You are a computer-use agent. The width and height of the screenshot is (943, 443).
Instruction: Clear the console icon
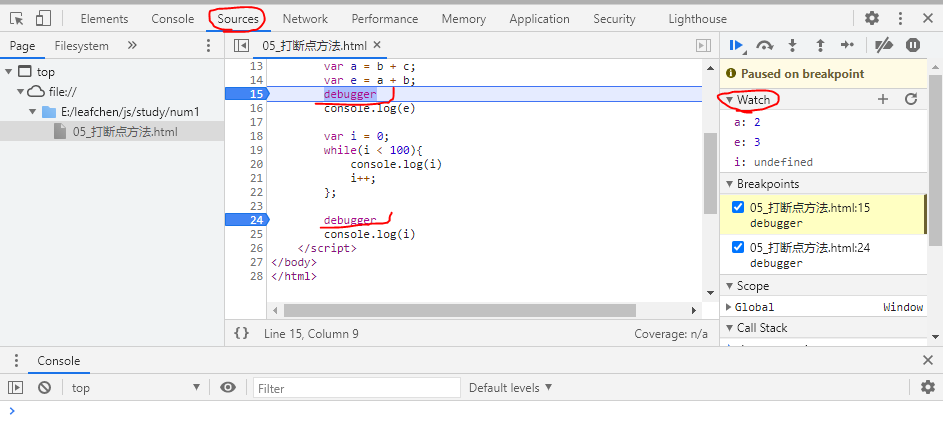[x=45, y=388]
